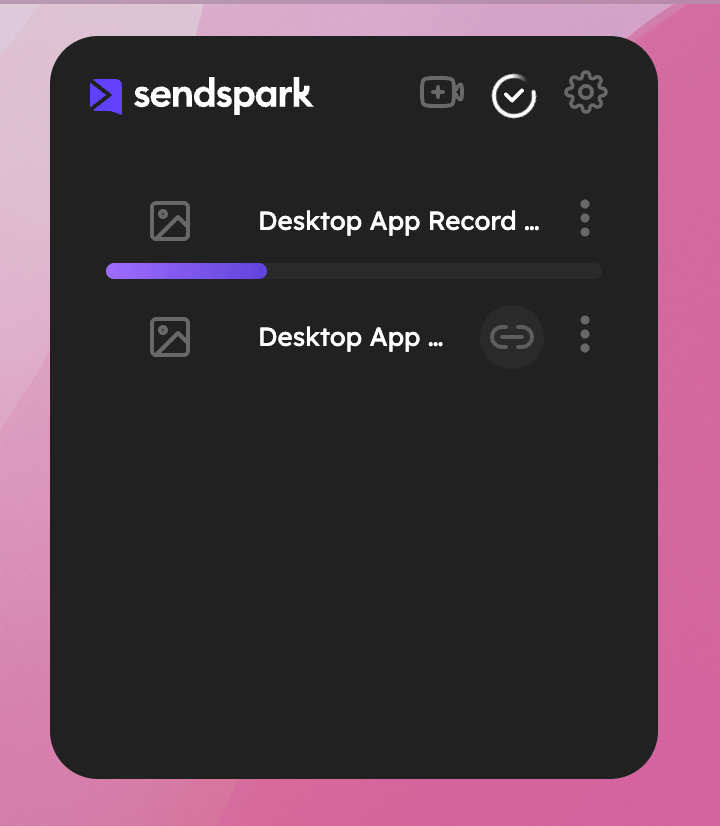This screenshot has width=720, height=826.
Task: Copy link for the second Desktop App video
Action: tap(512, 337)
